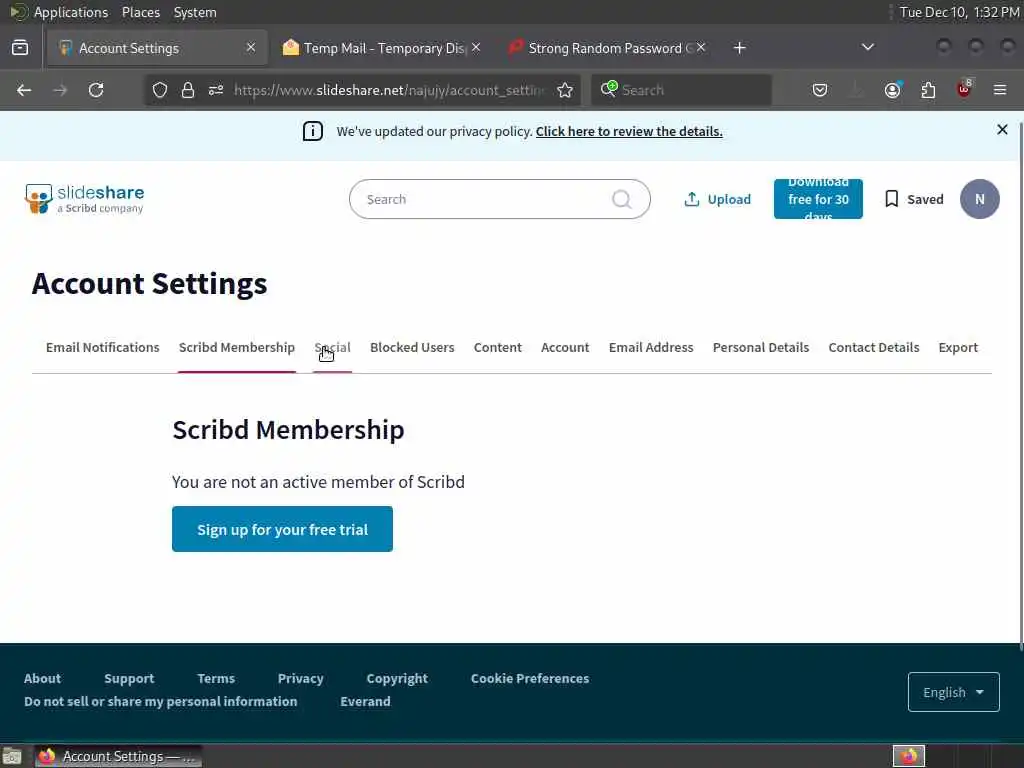Image resolution: width=1024 pixels, height=768 pixels.
Task: Open the N user avatar menu
Action: point(980,199)
